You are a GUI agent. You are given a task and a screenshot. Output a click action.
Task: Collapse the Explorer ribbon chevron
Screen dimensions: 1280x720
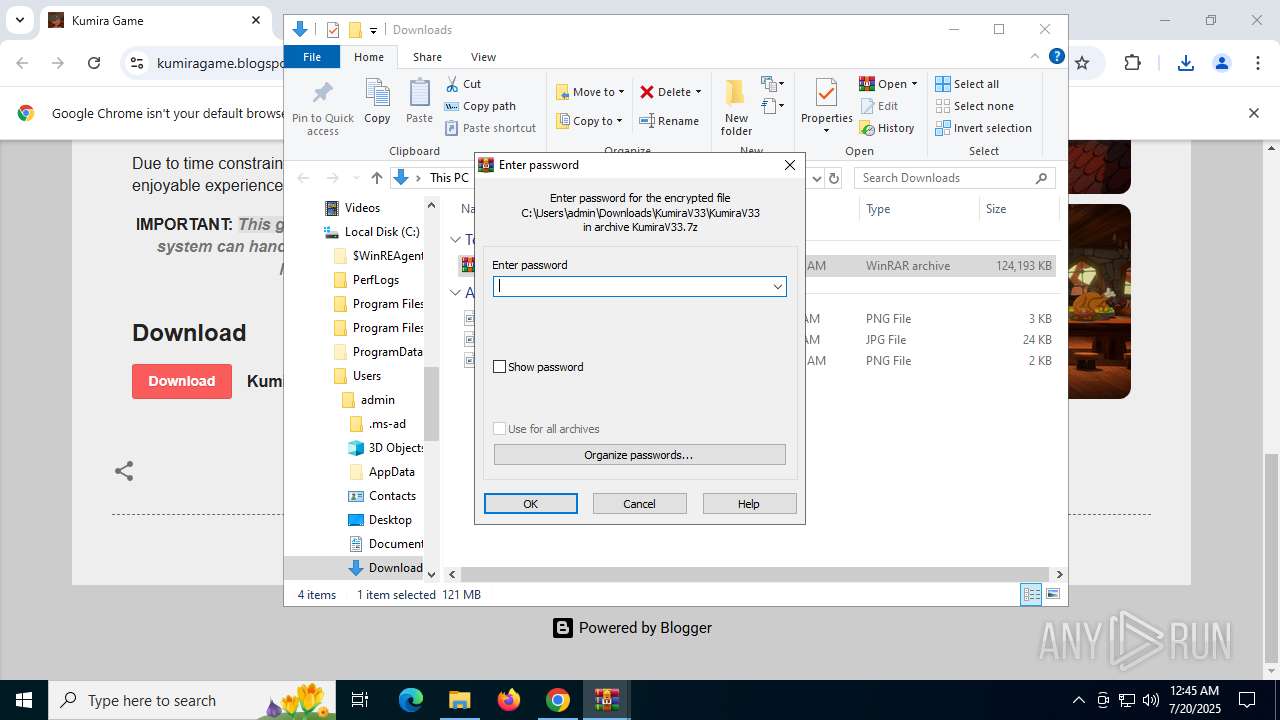point(1035,56)
